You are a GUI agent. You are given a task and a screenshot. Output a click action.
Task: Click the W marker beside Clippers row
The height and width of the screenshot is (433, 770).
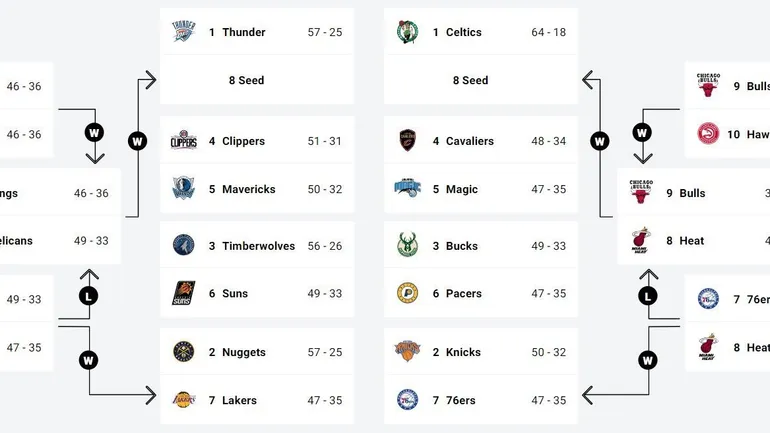point(138,141)
